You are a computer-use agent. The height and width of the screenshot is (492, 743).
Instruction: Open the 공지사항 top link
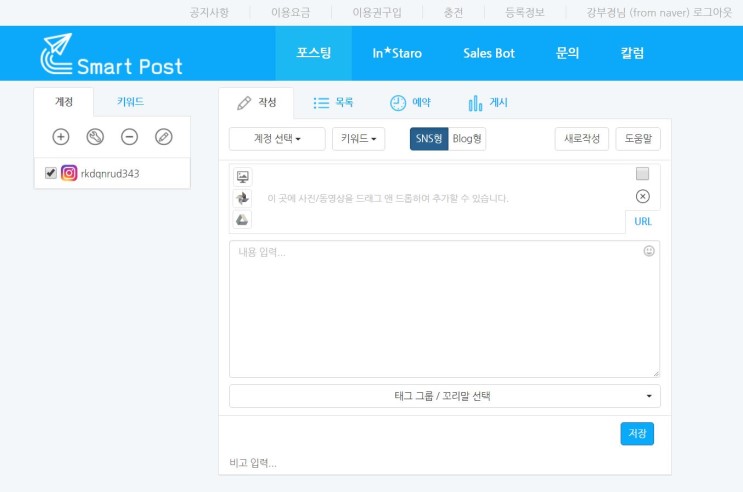pyautogui.click(x=209, y=13)
